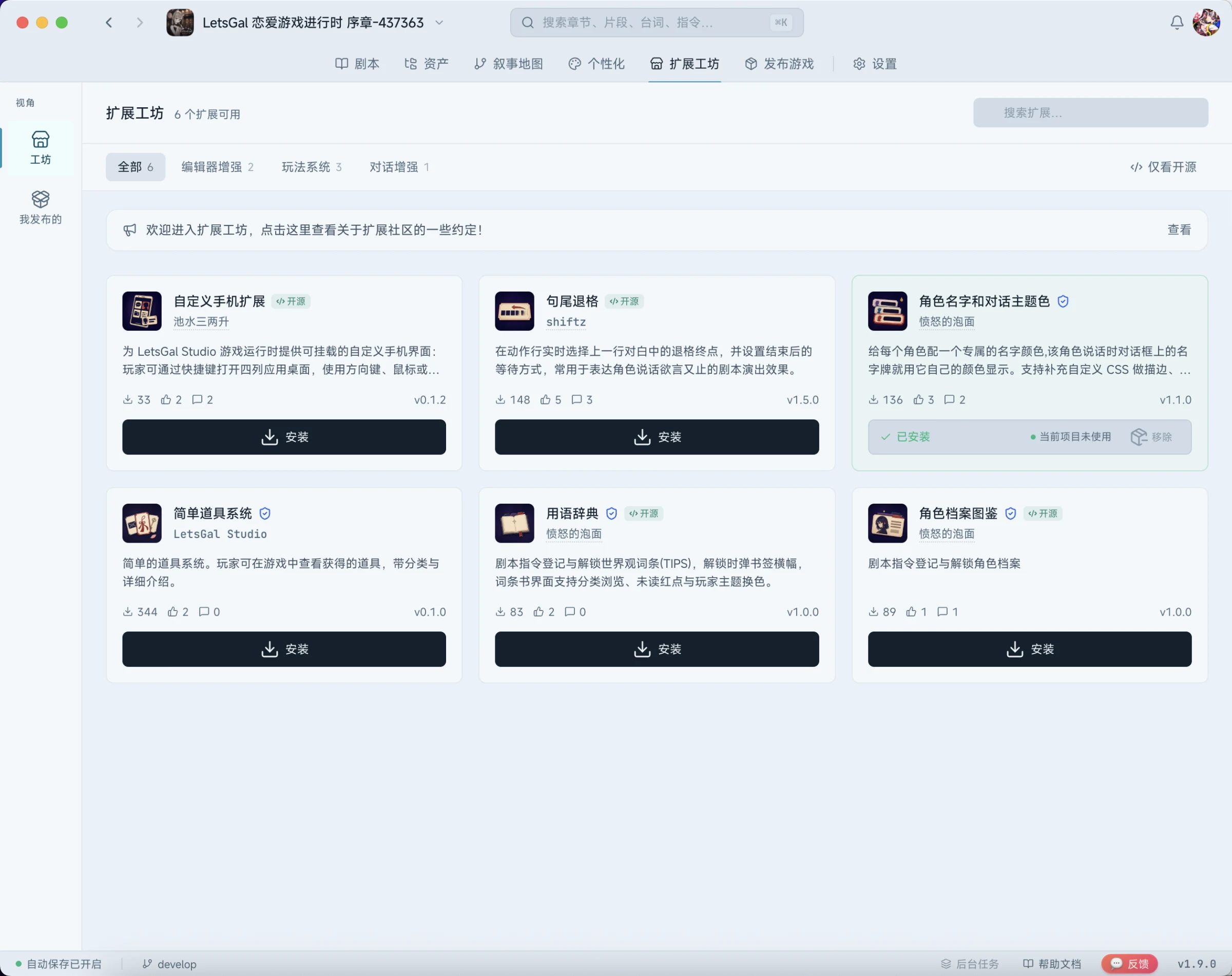Screen dimensions: 1232x976
Task: Open the 我发布的 sidebar view
Action: pos(40,207)
